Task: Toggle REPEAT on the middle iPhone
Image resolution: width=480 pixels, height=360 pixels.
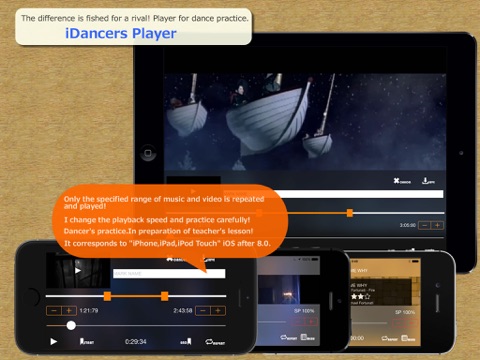Action: [289, 338]
